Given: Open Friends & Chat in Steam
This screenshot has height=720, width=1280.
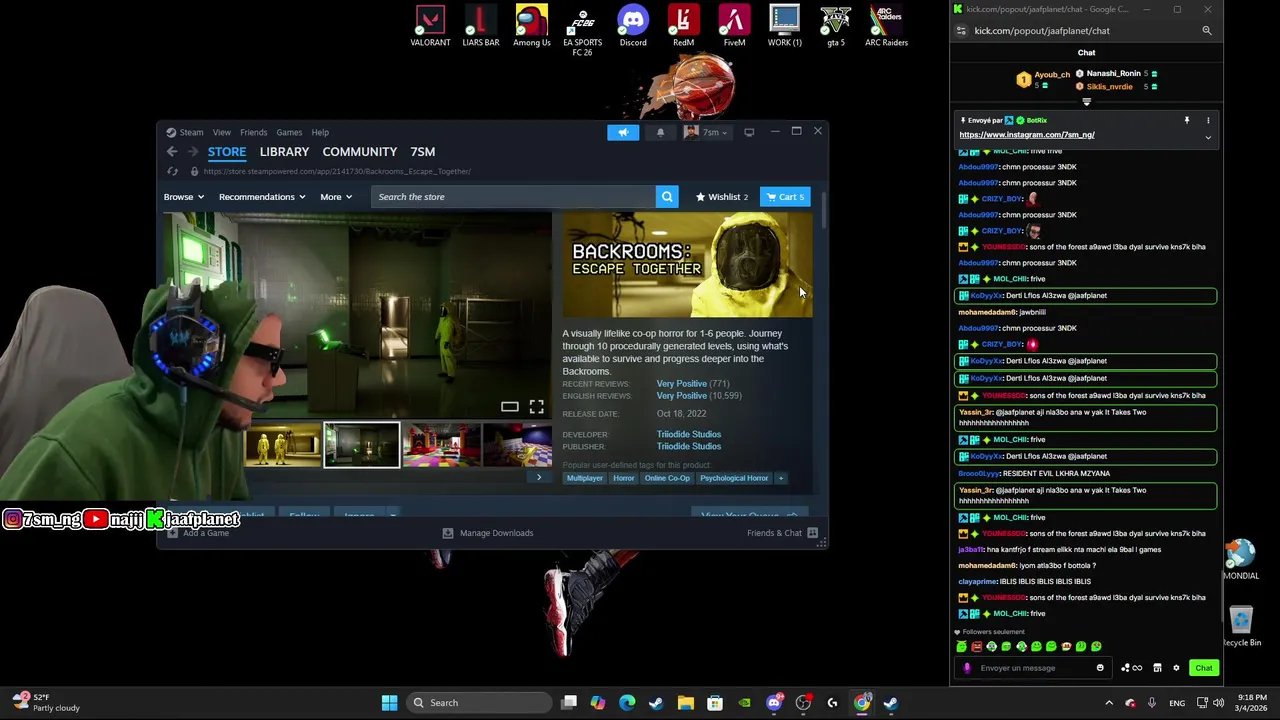Looking at the screenshot, I should [782, 533].
